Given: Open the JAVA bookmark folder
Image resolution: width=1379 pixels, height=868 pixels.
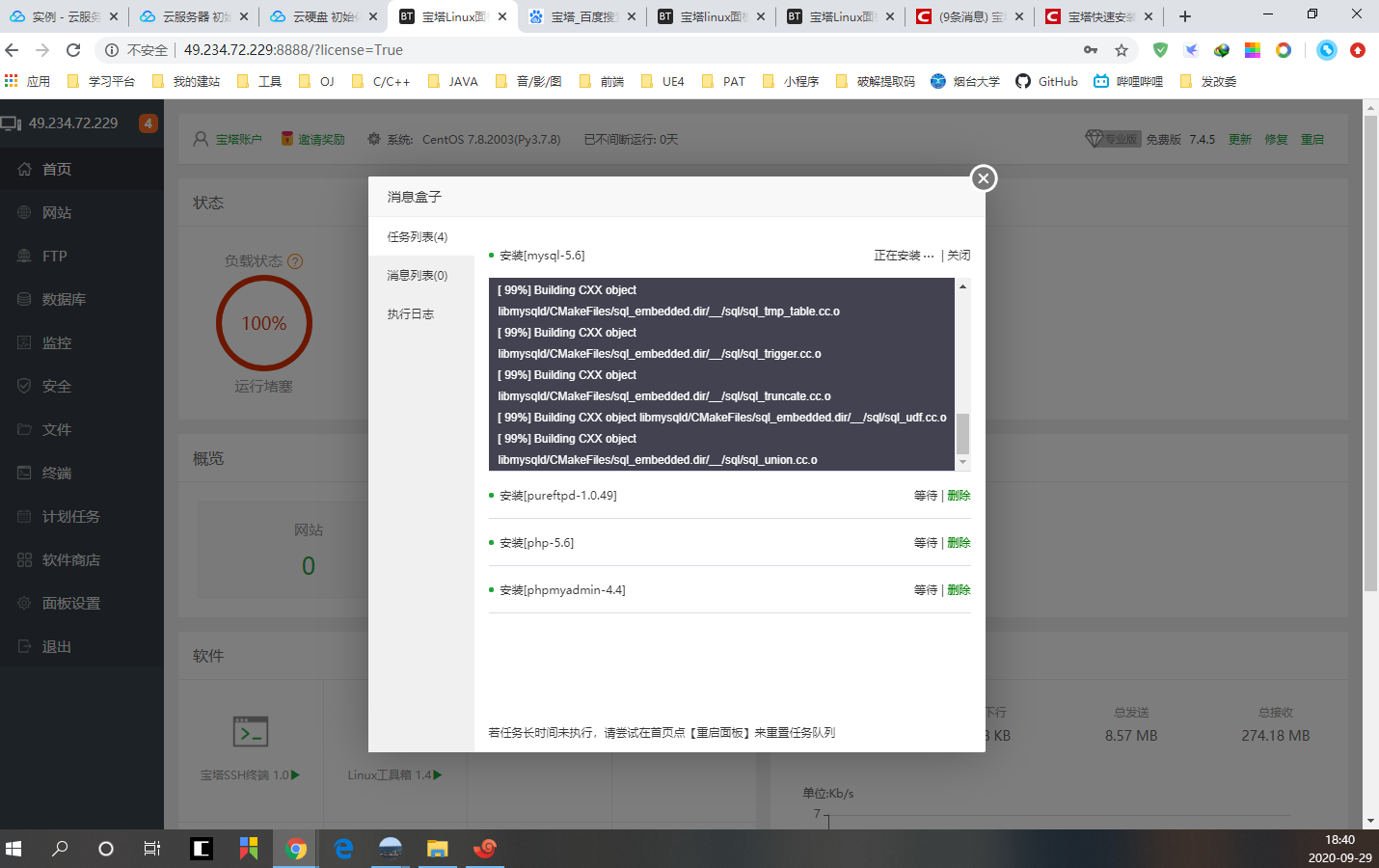Looking at the screenshot, I should pos(452,81).
